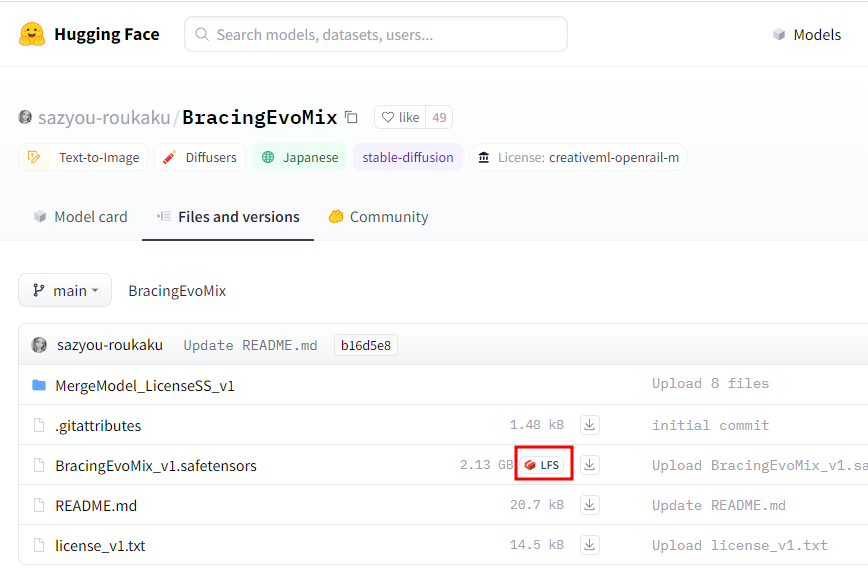The height and width of the screenshot is (568, 868).
Task: Open the license_v1.txt file
Action: [x=100, y=545]
